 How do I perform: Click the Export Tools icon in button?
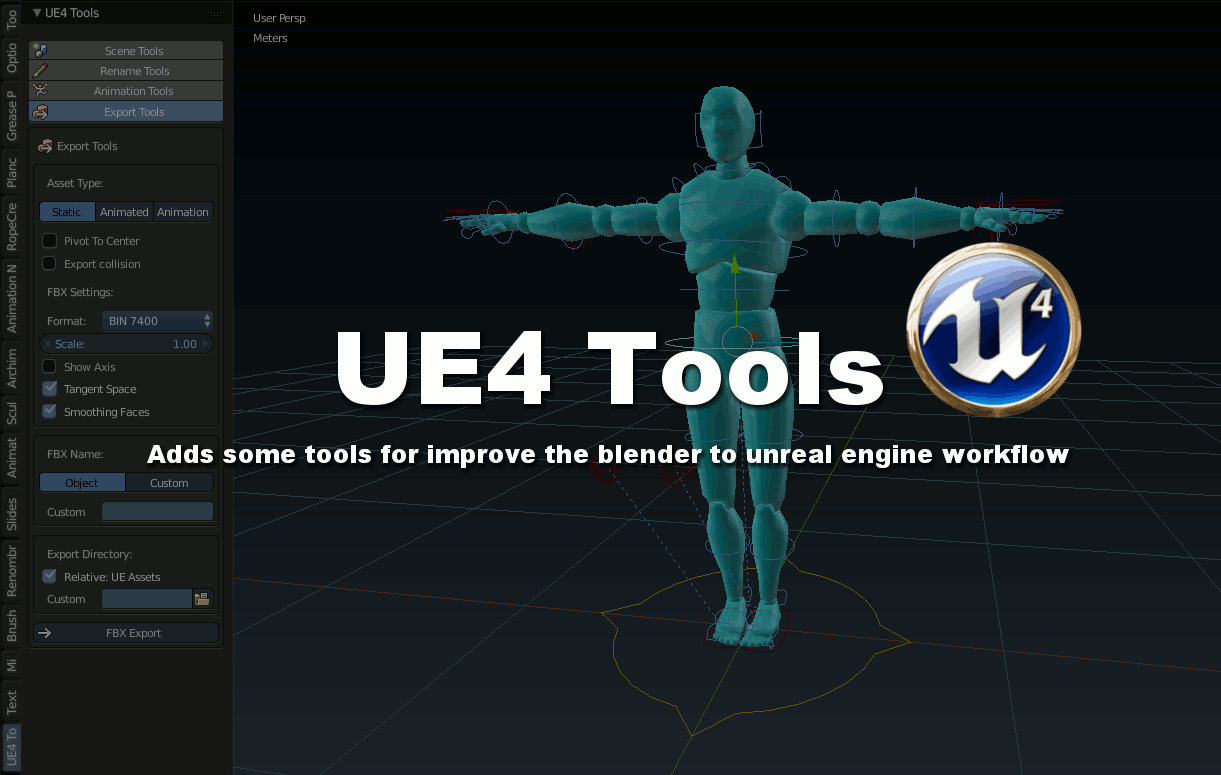[x=40, y=112]
